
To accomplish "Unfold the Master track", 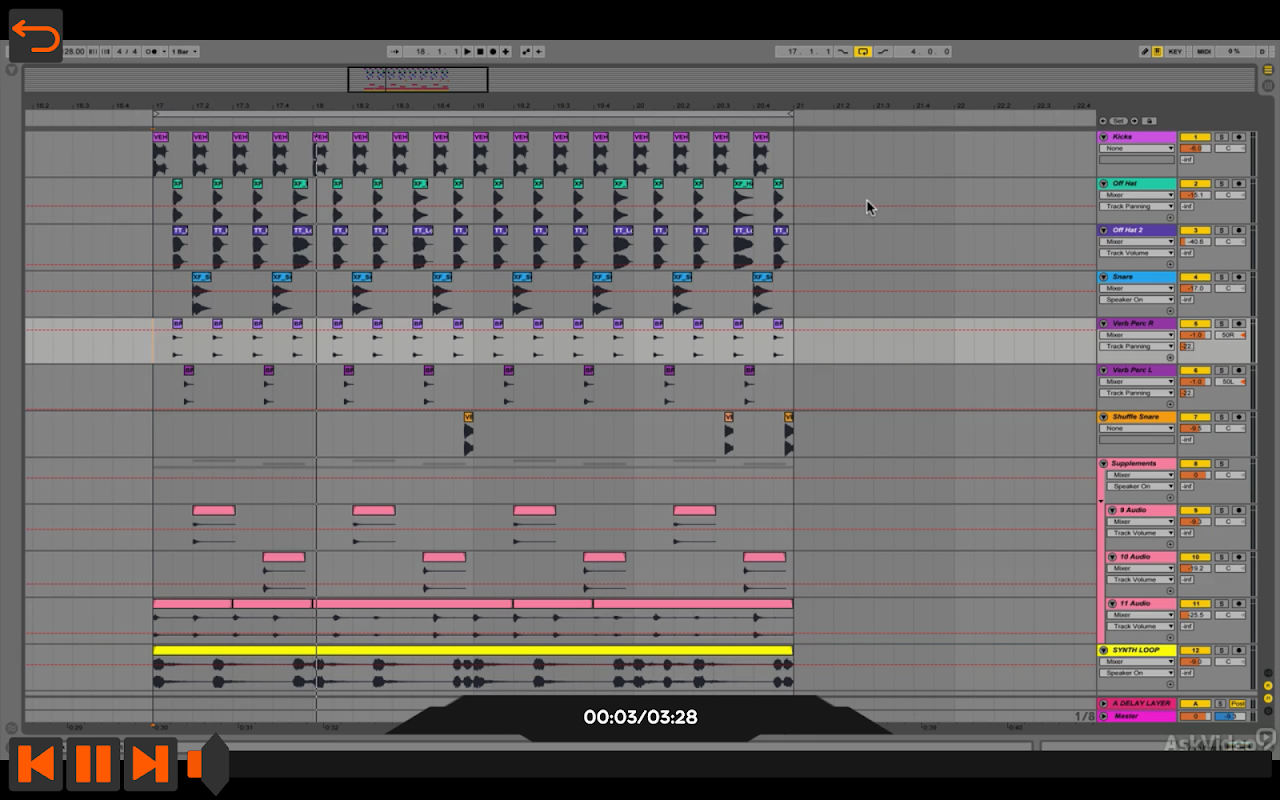I will click(x=1104, y=715).
